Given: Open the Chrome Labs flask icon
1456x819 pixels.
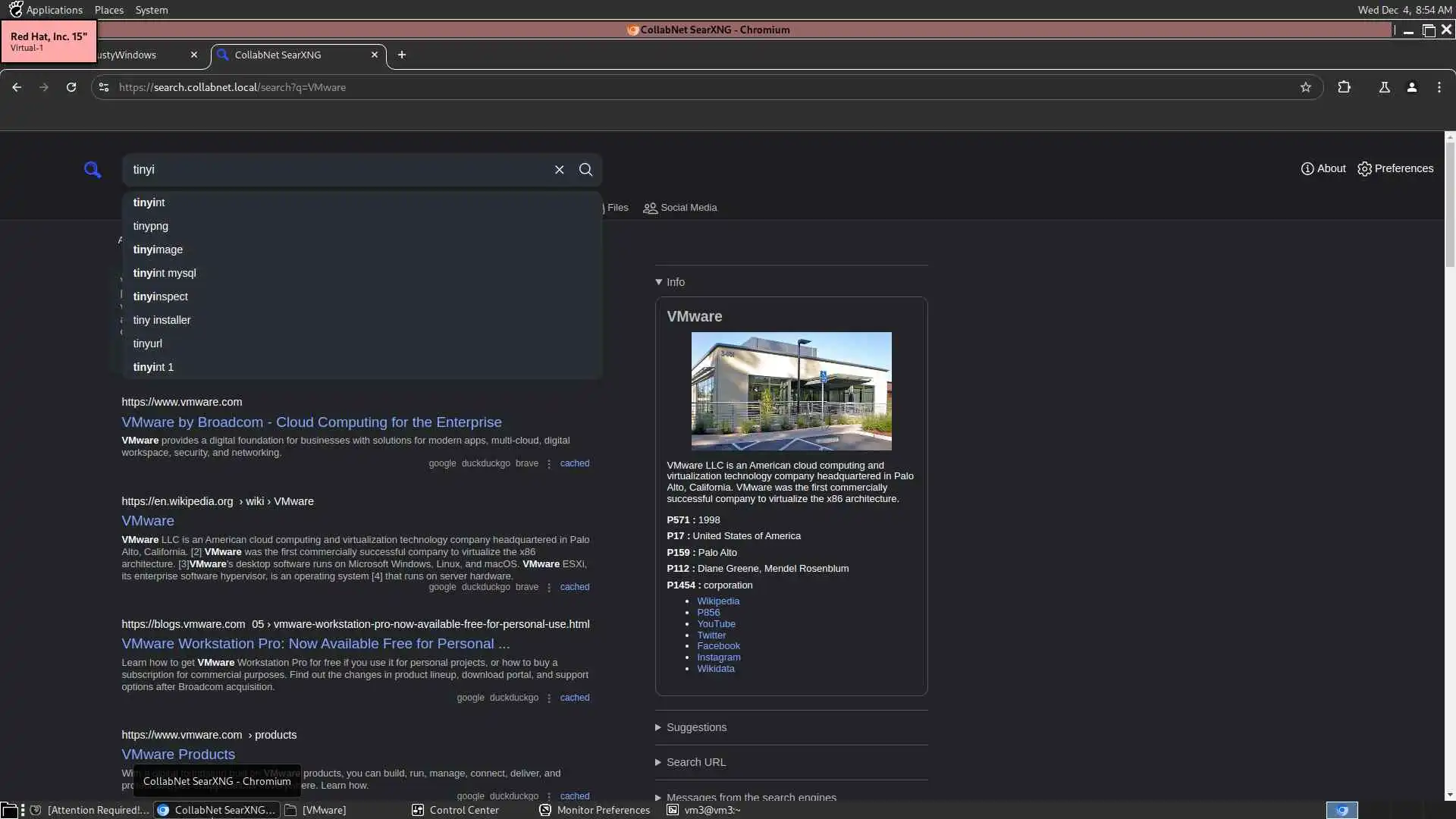Looking at the screenshot, I should click(x=1384, y=87).
